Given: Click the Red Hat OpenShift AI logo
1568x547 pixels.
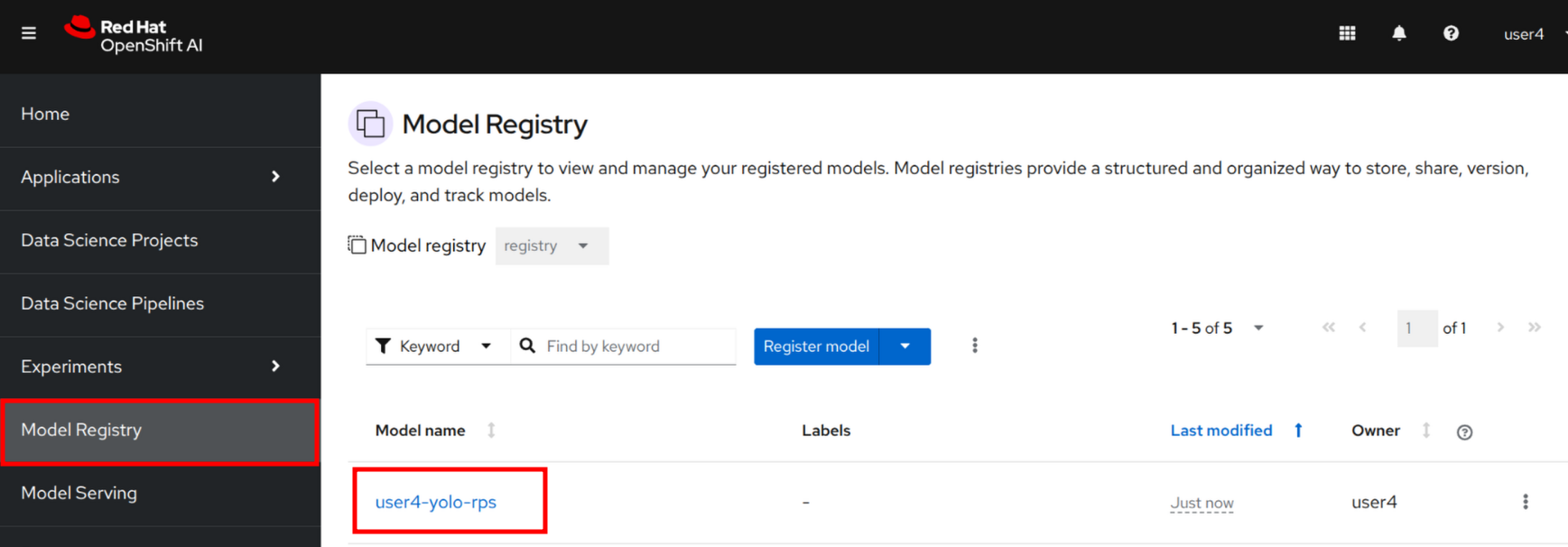Looking at the screenshot, I should click(x=134, y=34).
